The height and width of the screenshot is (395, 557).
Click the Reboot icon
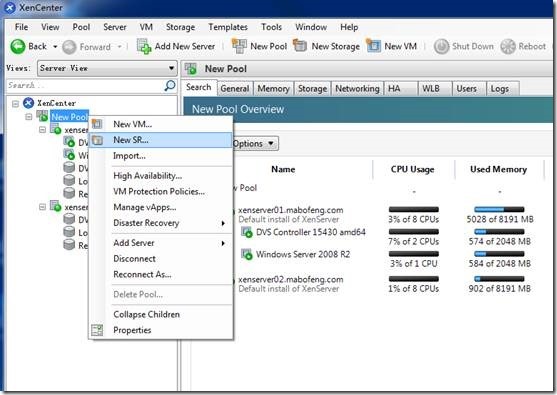(x=508, y=47)
